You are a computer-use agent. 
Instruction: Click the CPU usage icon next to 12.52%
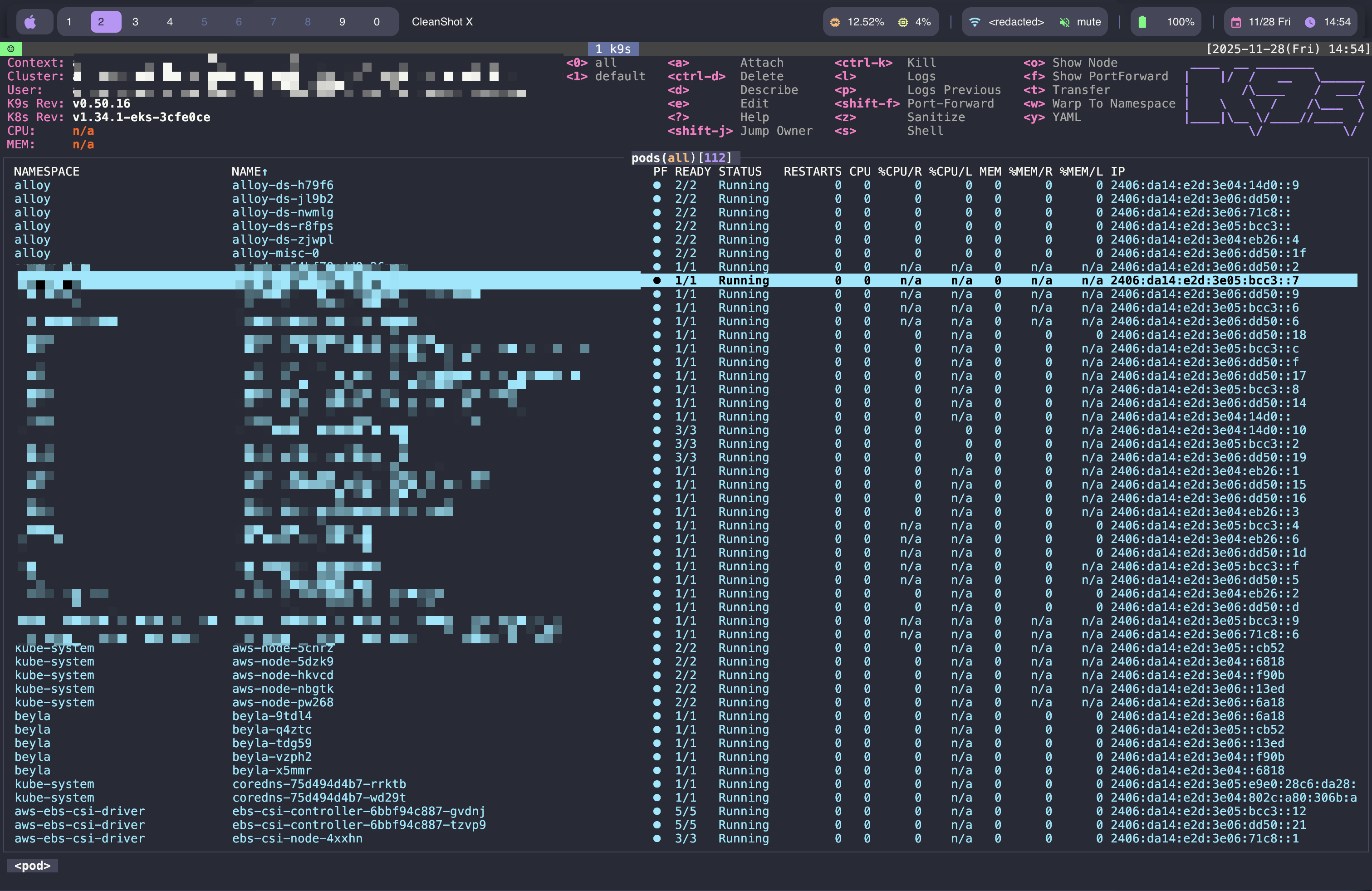[834, 22]
